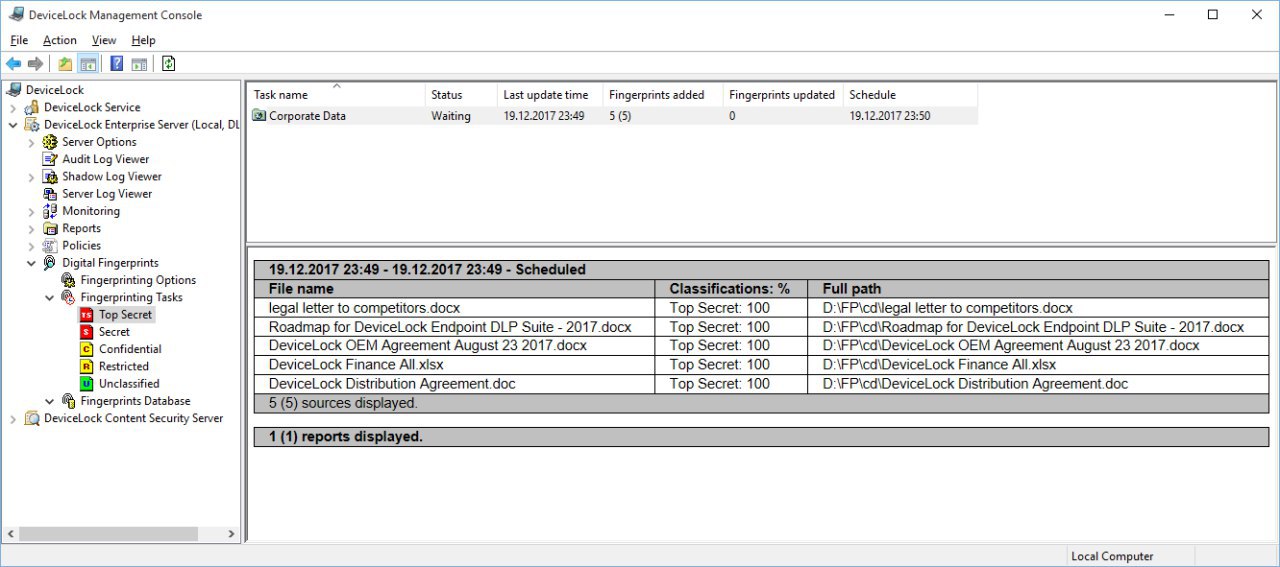This screenshot has width=1280, height=567.
Task: Click the tree pane scrollbar right arrow
Action: tap(231, 534)
